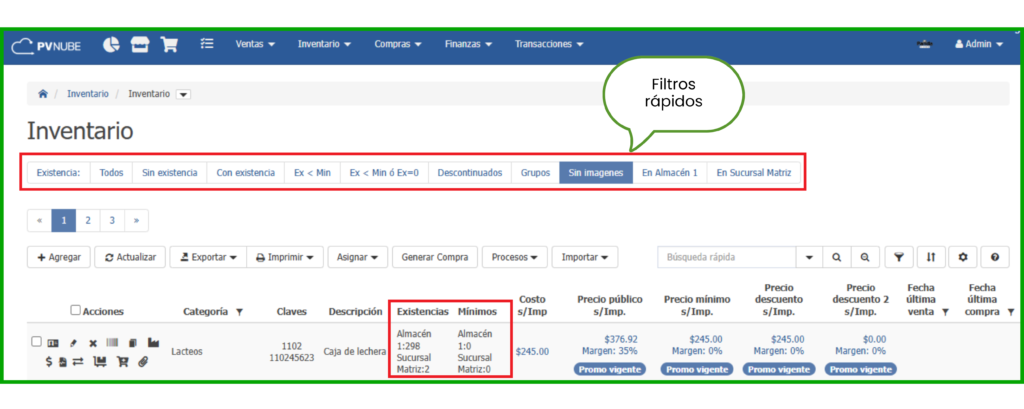Image resolution: width=1024 pixels, height=409 pixels.
Task: Open the Asignar dropdown
Action: [358, 257]
